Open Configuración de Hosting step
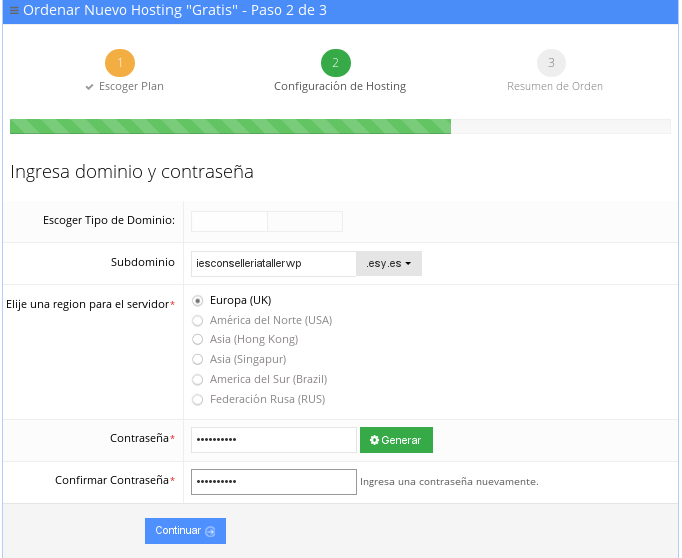The width and height of the screenshot is (682, 558). [340, 86]
